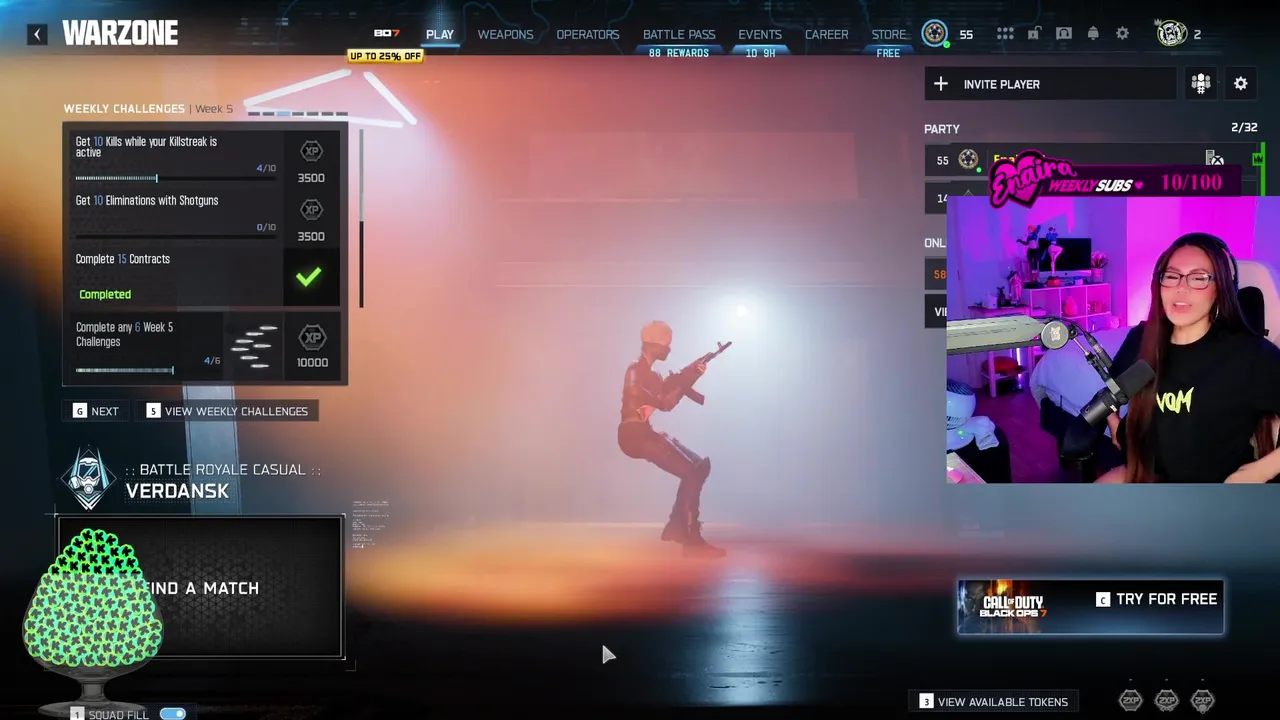The image size is (1280, 720).
Task: Open the party settings gear icon
Action: pyautogui.click(x=1241, y=84)
